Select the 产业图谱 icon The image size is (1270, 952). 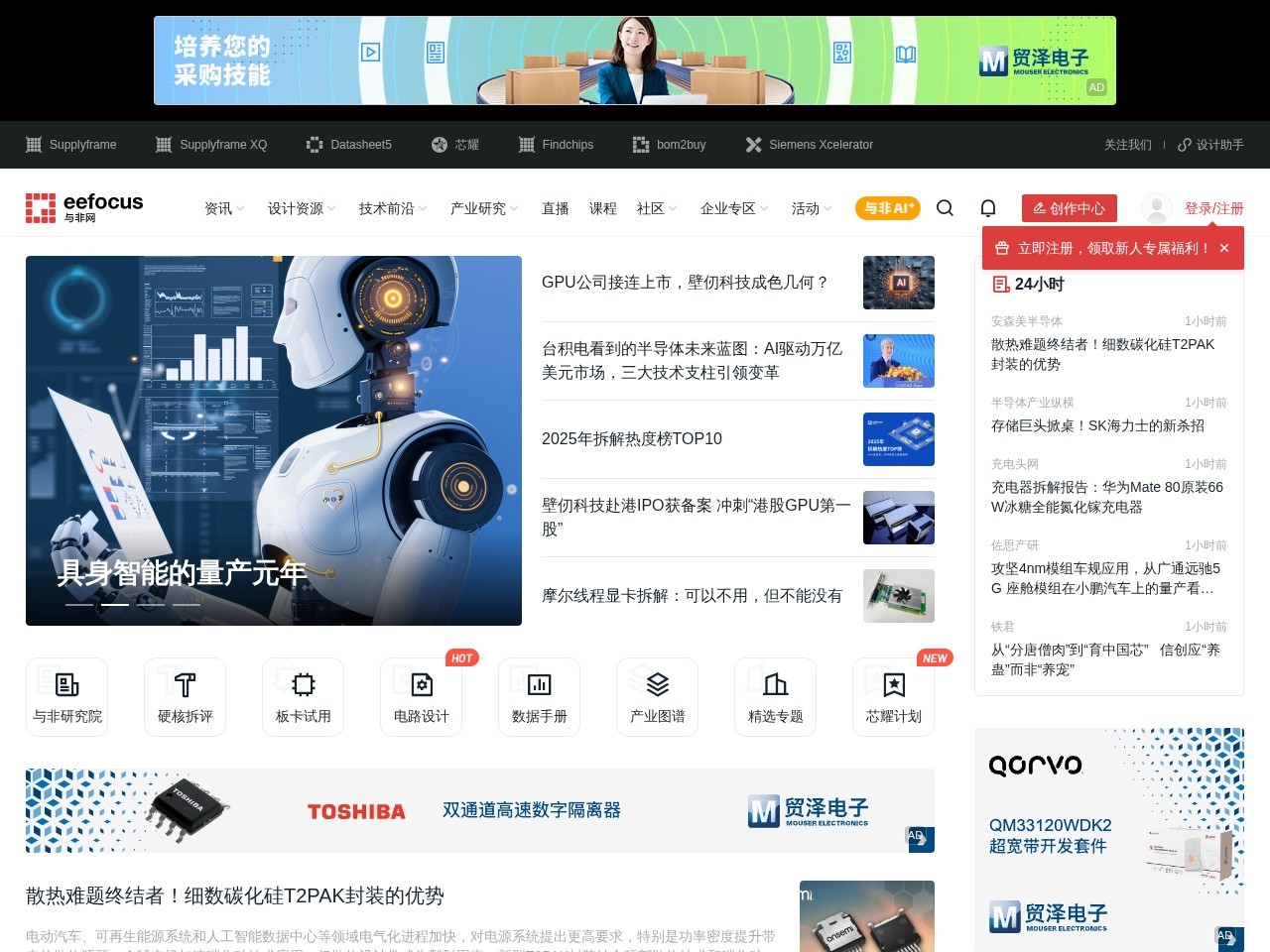tap(657, 695)
